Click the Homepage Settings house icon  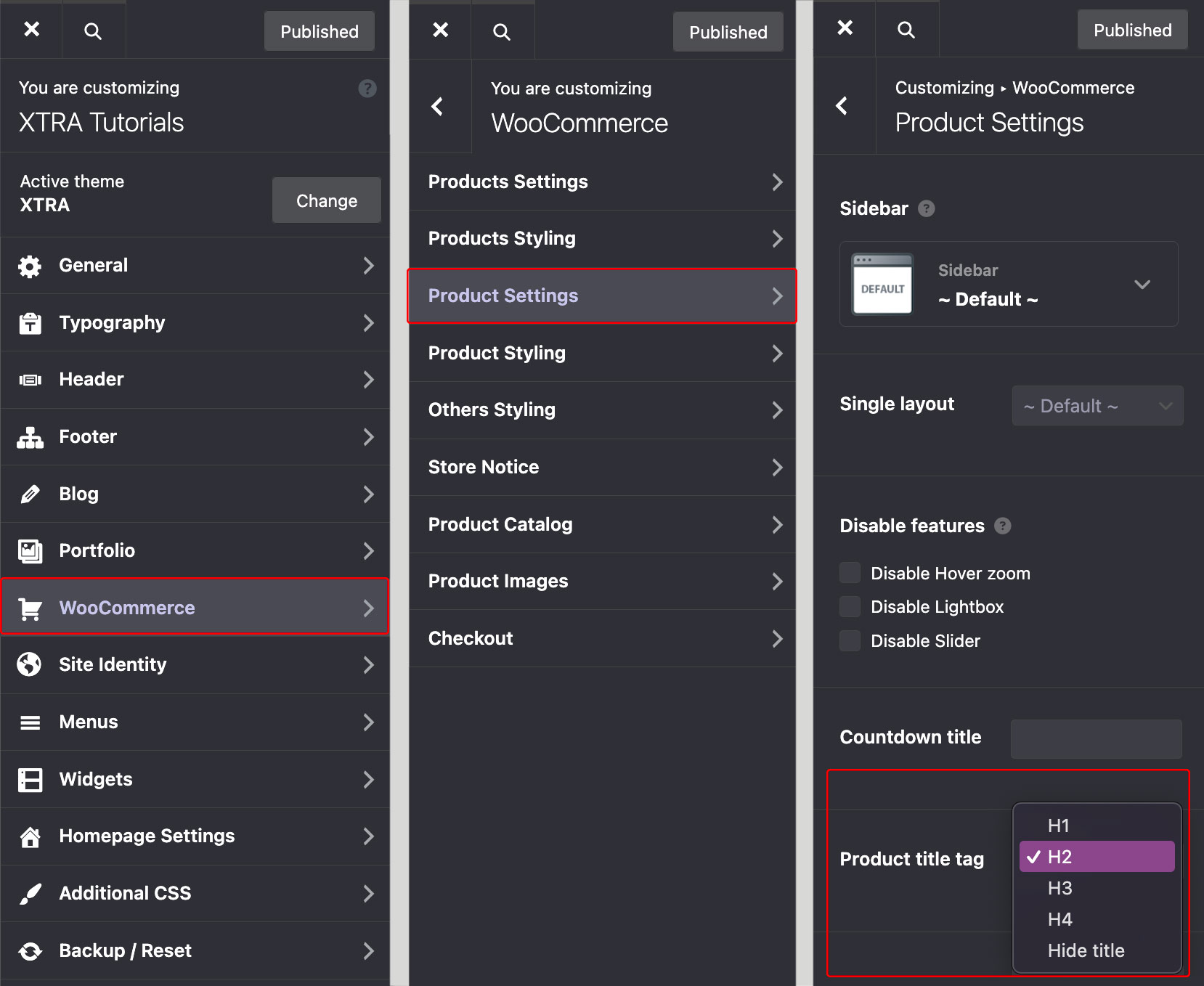coord(30,836)
